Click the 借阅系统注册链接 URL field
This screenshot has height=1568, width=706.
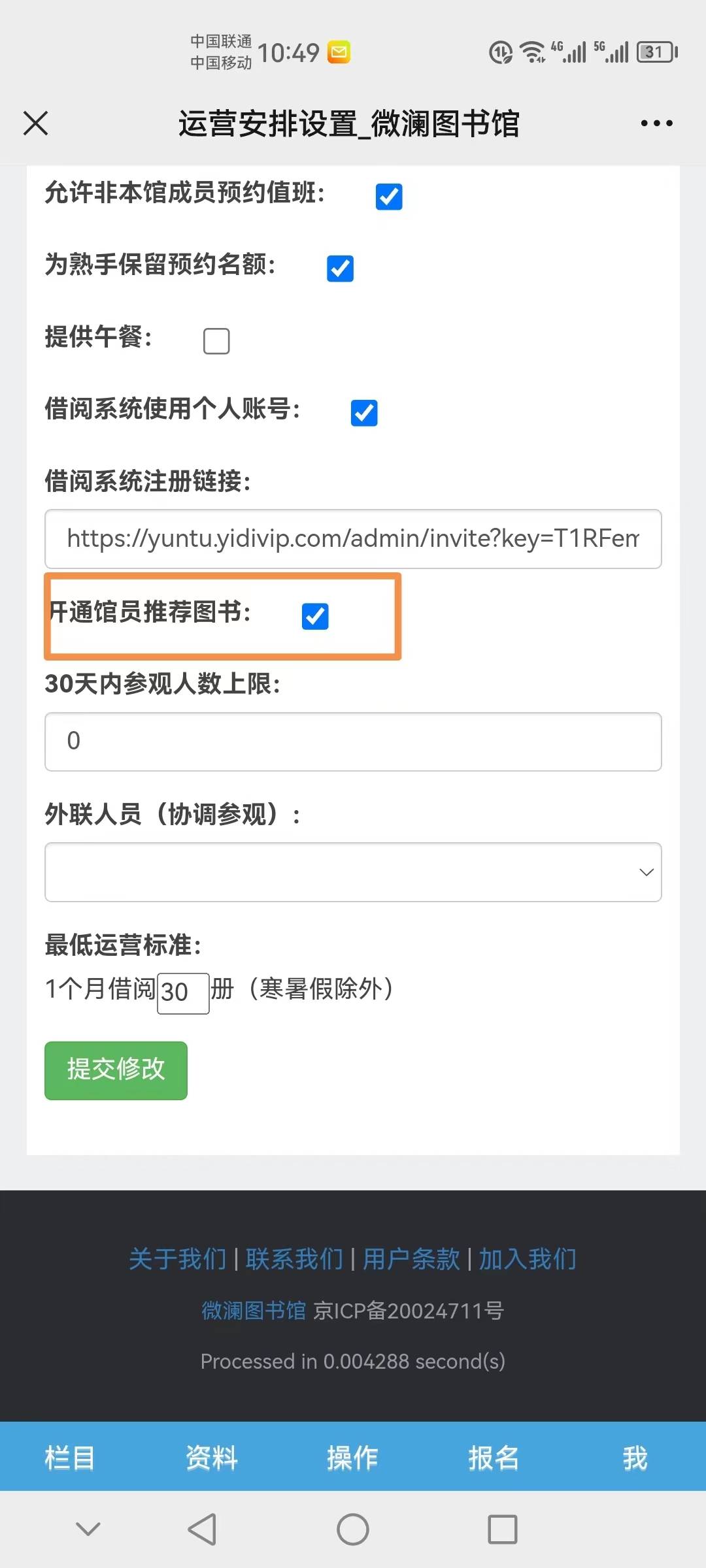353,539
